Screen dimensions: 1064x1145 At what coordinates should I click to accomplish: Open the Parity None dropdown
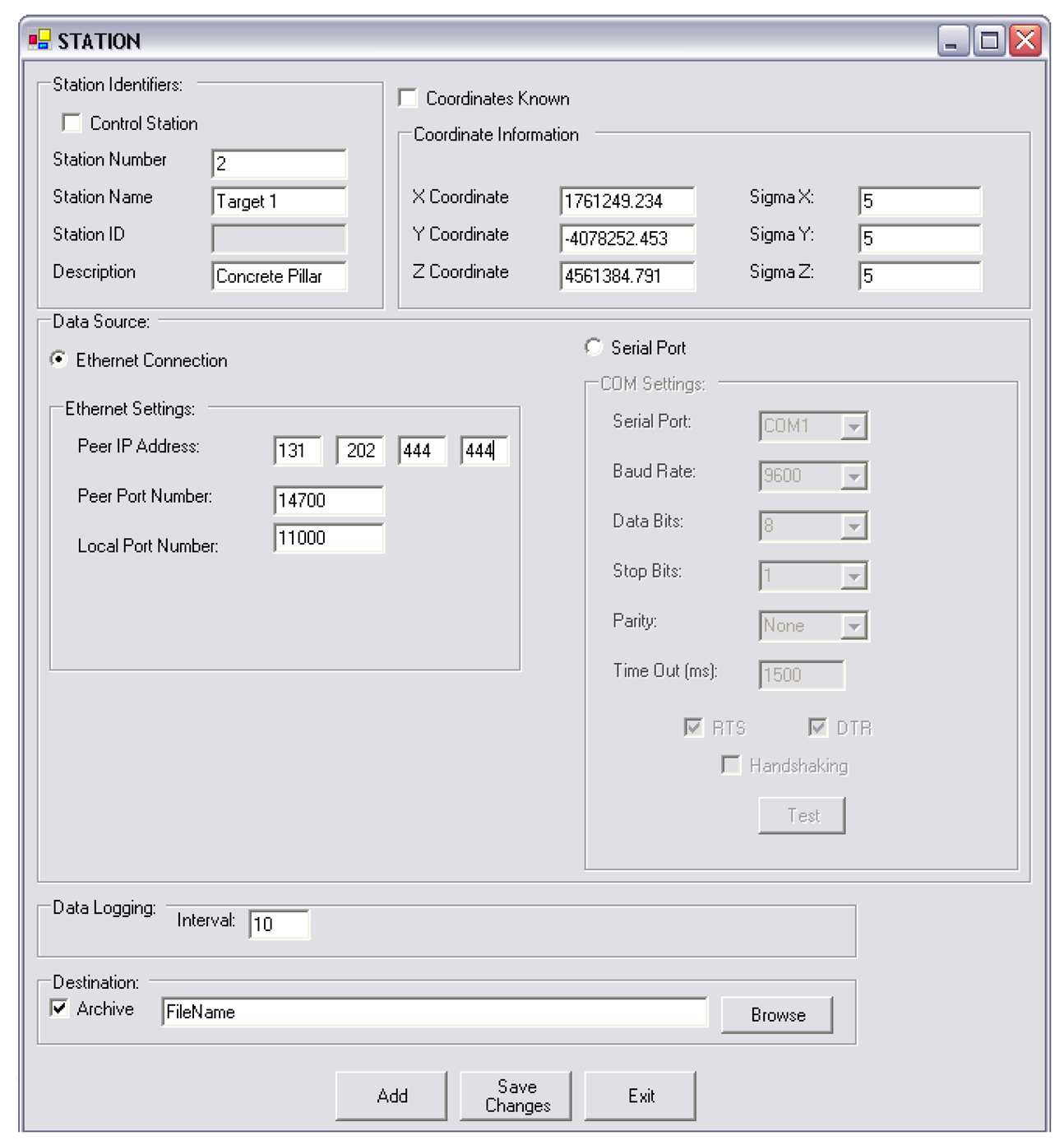point(854,626)
